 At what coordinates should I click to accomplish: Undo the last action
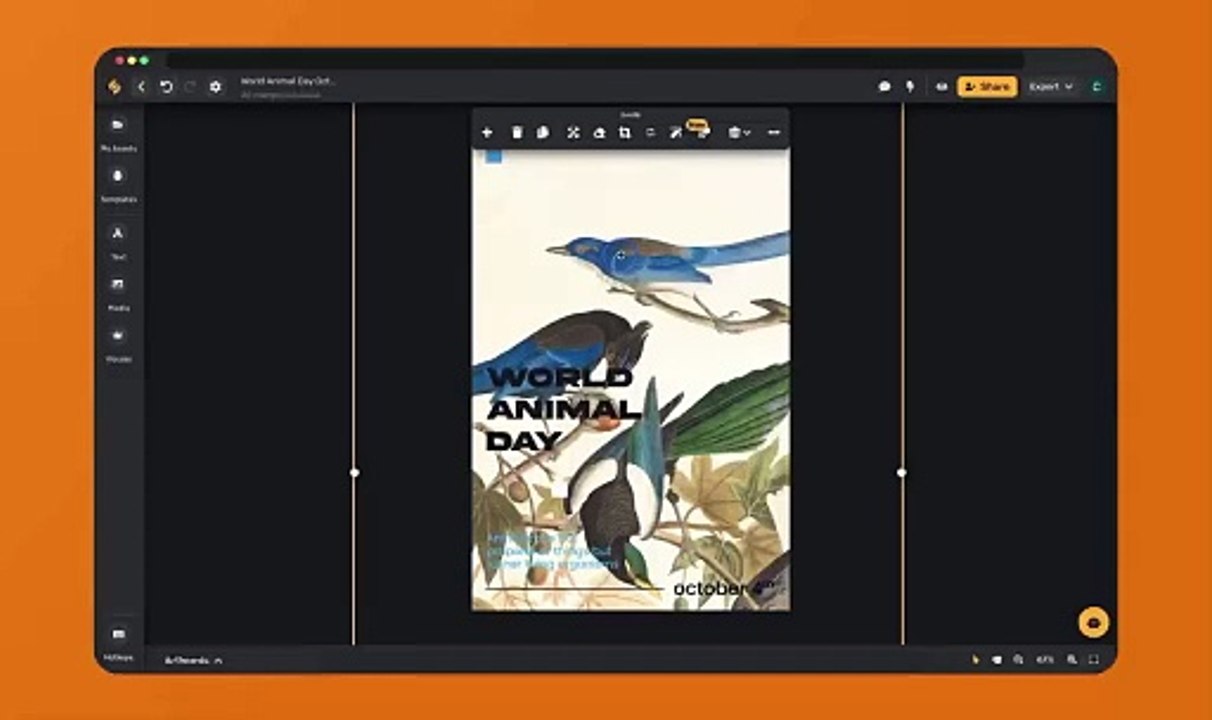pyautogui.click(x=166, y=87)
